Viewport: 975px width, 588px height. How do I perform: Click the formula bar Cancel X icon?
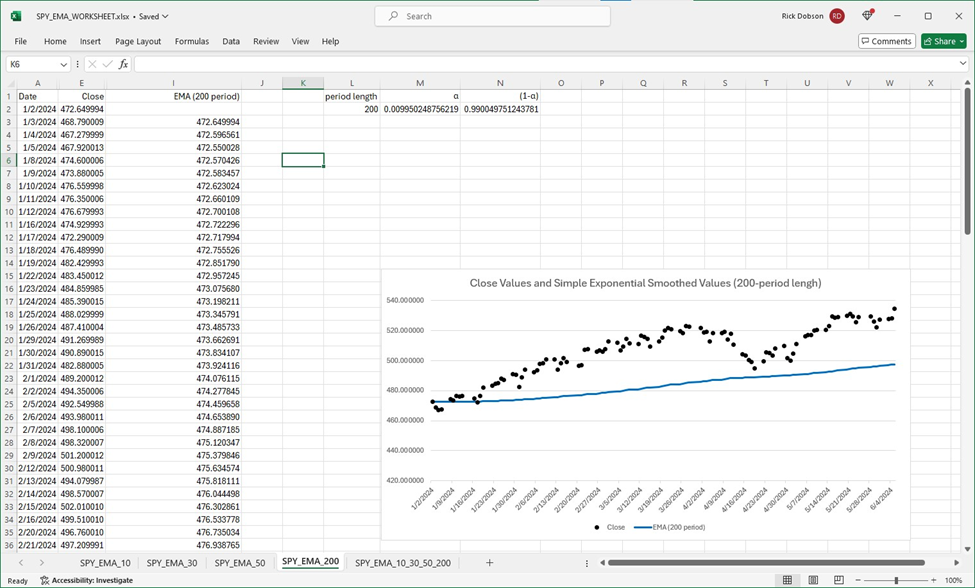click(92, 64)
